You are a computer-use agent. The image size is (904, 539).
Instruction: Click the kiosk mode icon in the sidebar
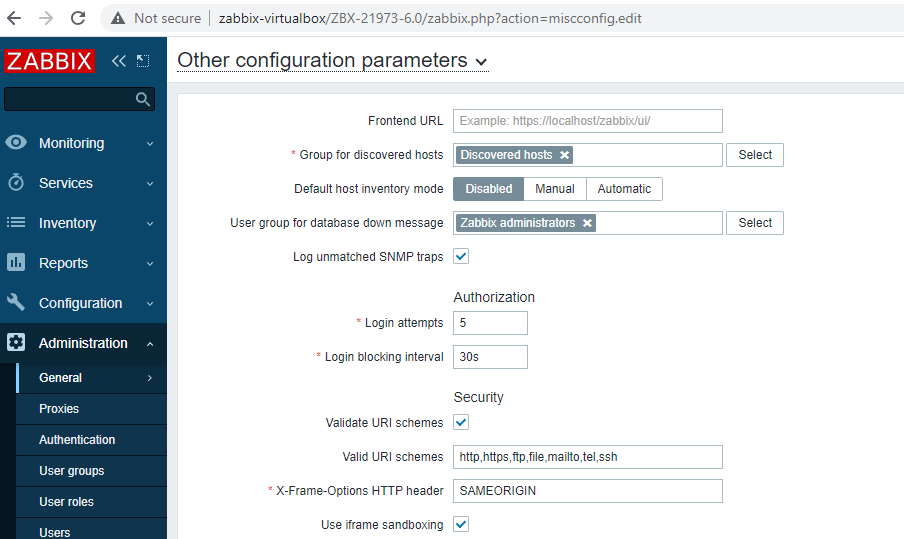click(x=143, y=61)
